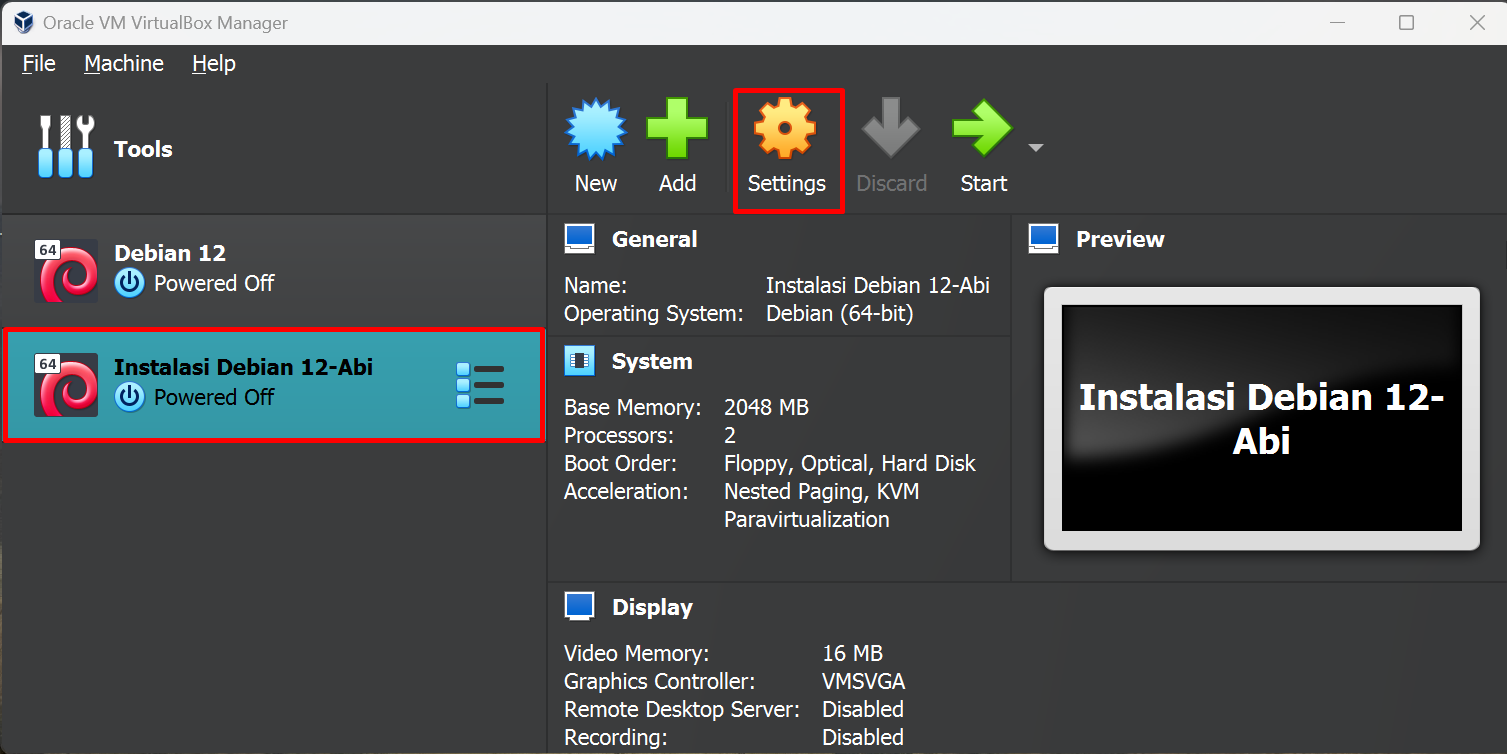Screen dimensions: 1507x754
Task: Click the Recording Disabled value
Action: click(x=863, y=737)
